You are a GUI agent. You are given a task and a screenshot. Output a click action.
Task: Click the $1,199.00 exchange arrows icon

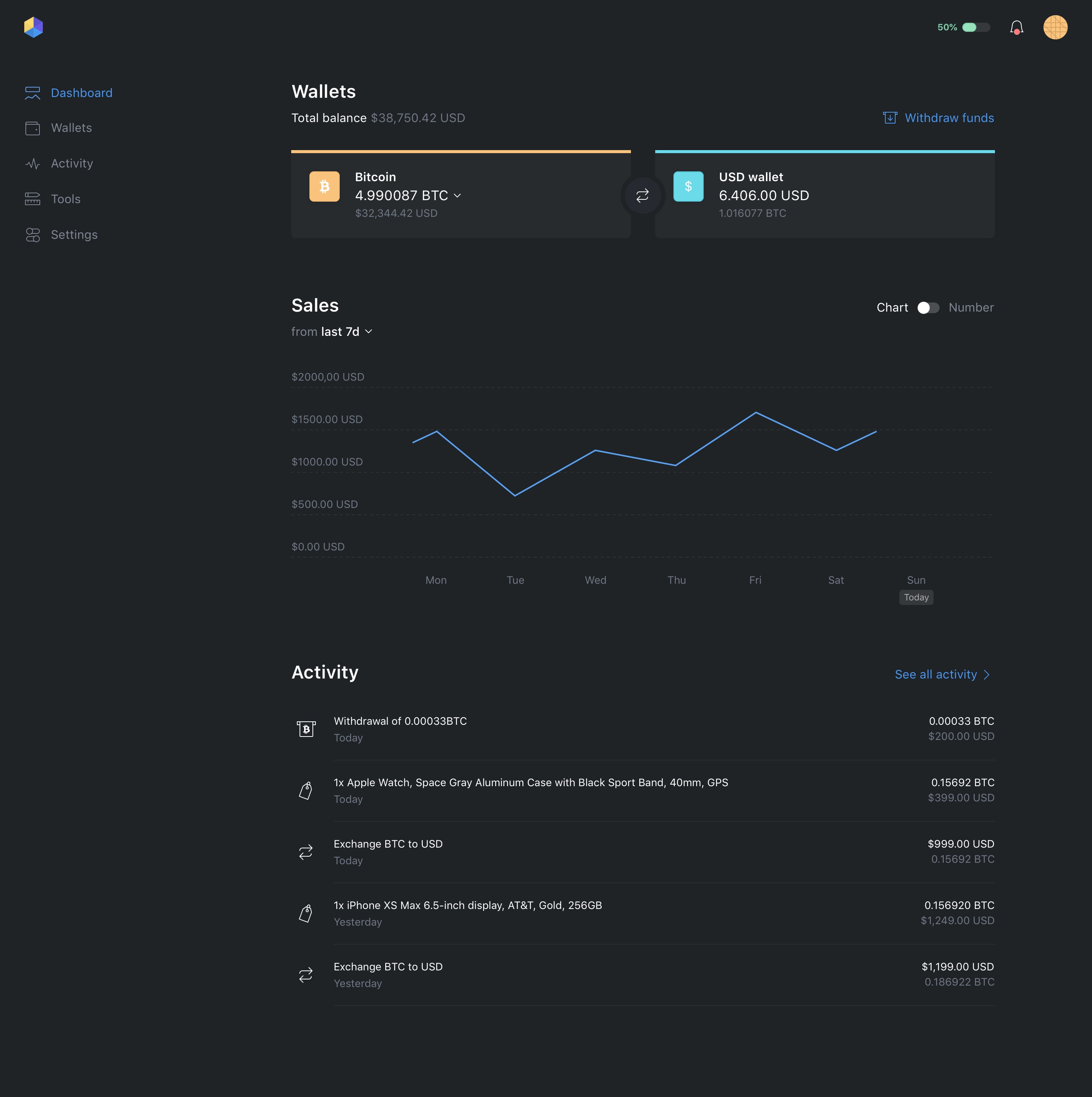306,975
